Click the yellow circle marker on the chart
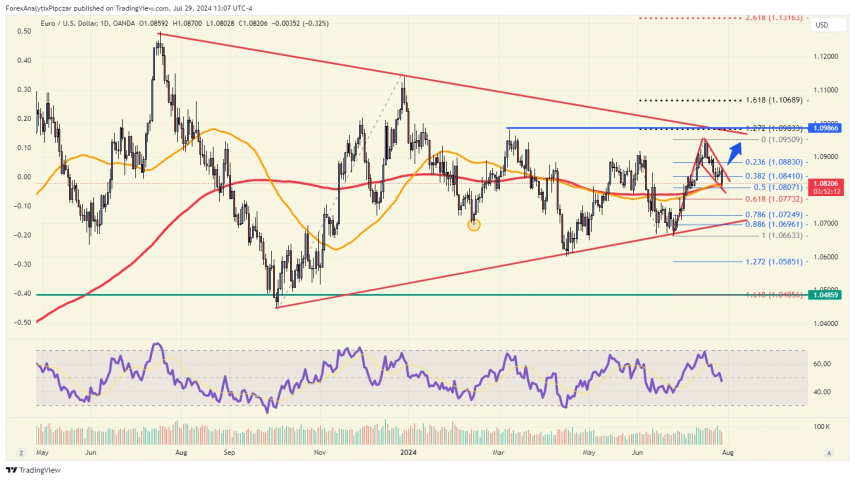Viewport: 855px width, 480px height. (x=474, y=224)
